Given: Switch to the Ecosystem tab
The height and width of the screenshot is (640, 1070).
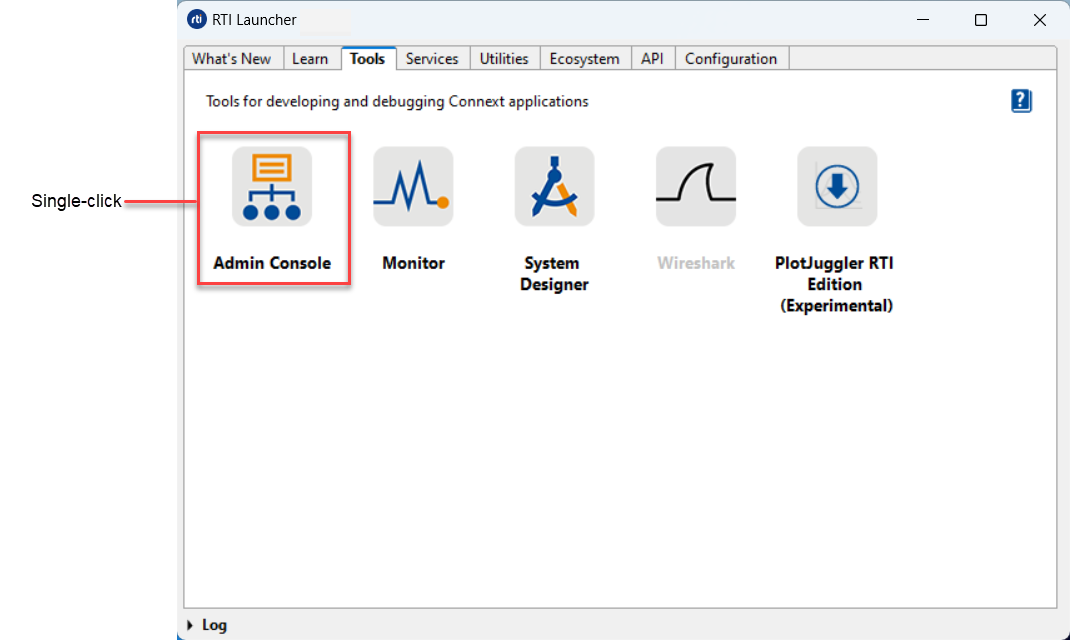Looking at the screenshot, I should coord(584,59).
